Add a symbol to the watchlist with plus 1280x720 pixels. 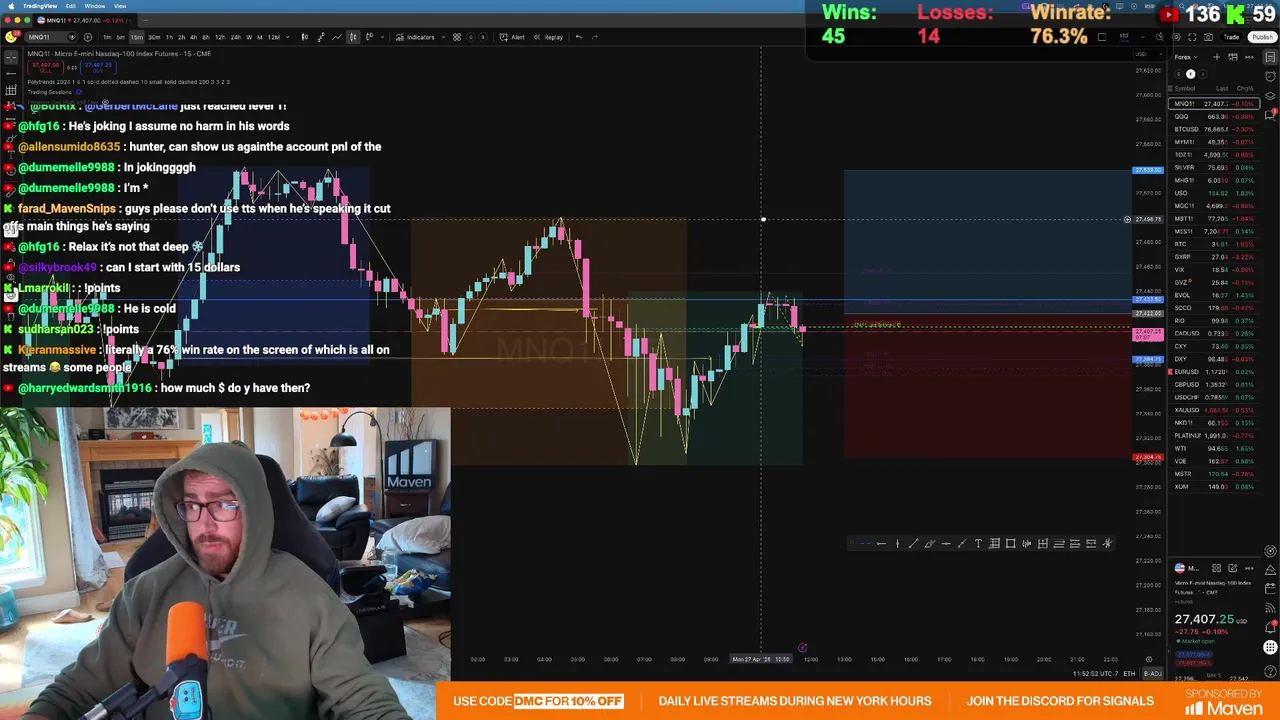(x=1217, y=57)
